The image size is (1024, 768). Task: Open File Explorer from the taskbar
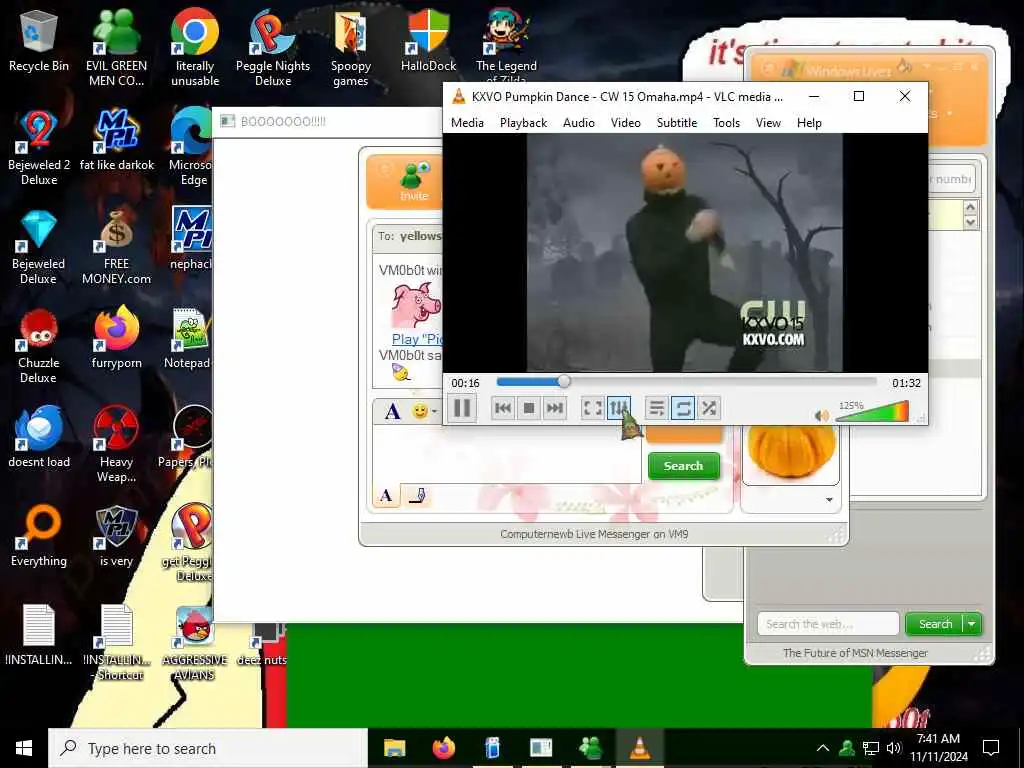(394, 748)
